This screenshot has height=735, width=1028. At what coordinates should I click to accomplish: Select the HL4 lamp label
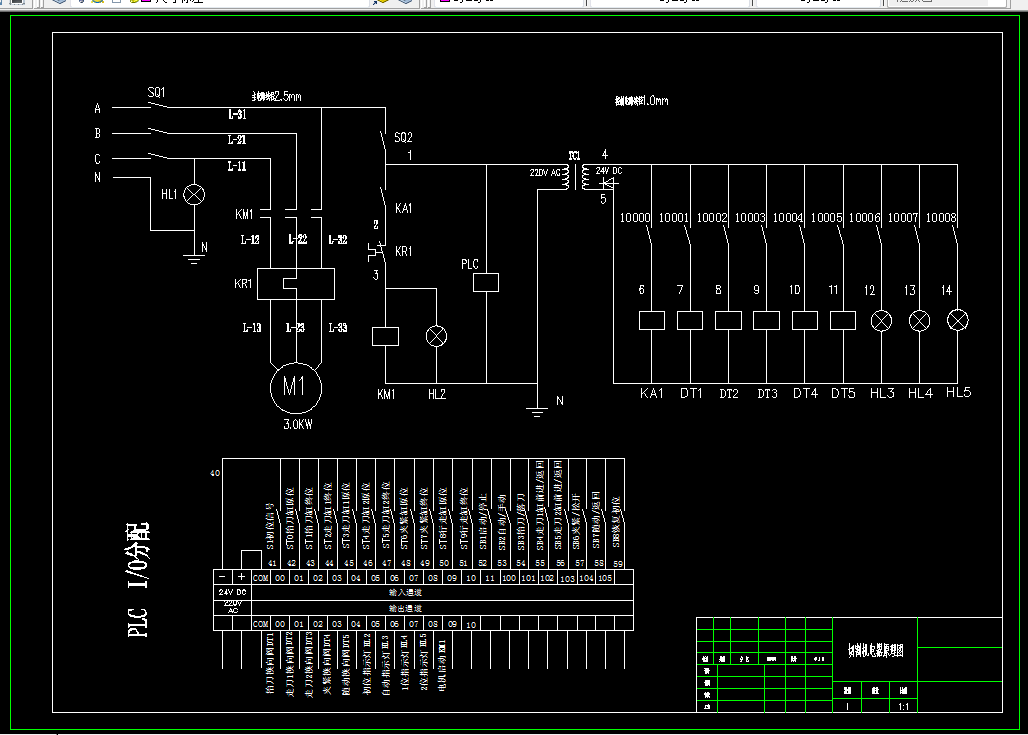(920, 393)
